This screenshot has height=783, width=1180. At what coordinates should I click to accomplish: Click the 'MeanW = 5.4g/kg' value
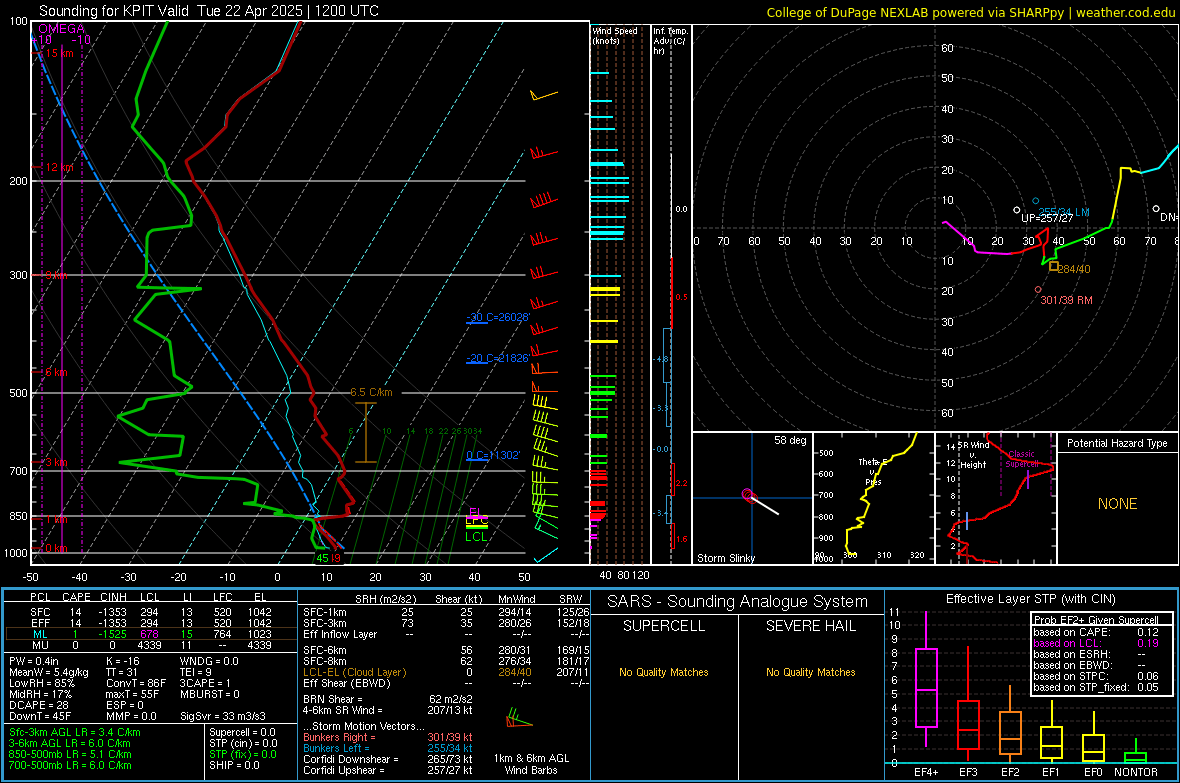click(48, 672)
